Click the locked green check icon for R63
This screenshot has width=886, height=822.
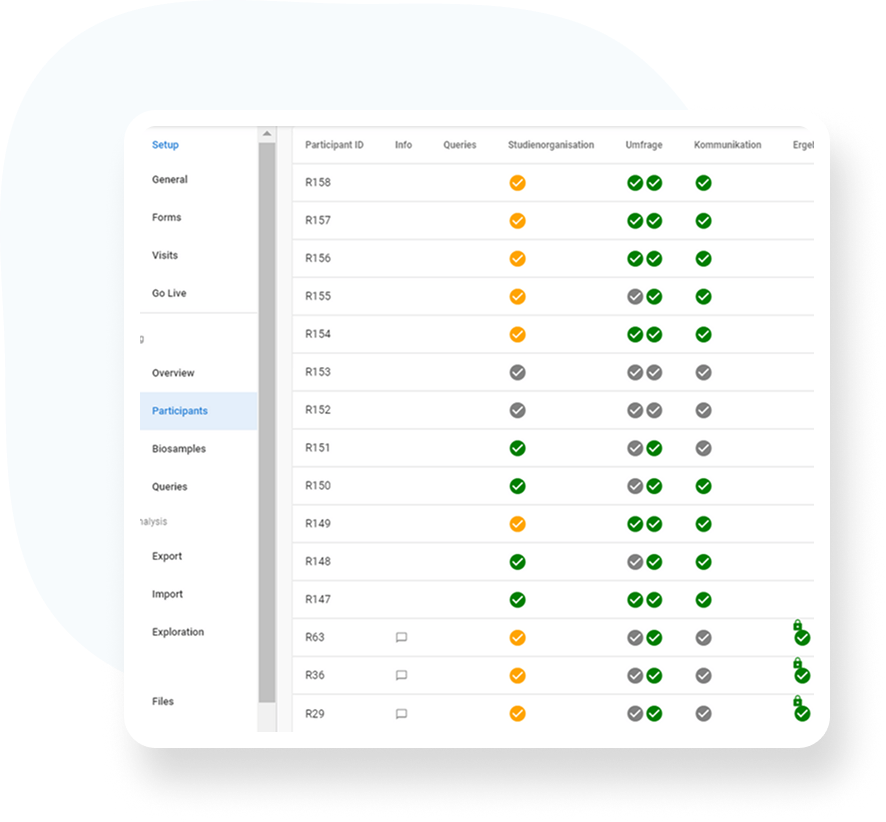[801, 636]
